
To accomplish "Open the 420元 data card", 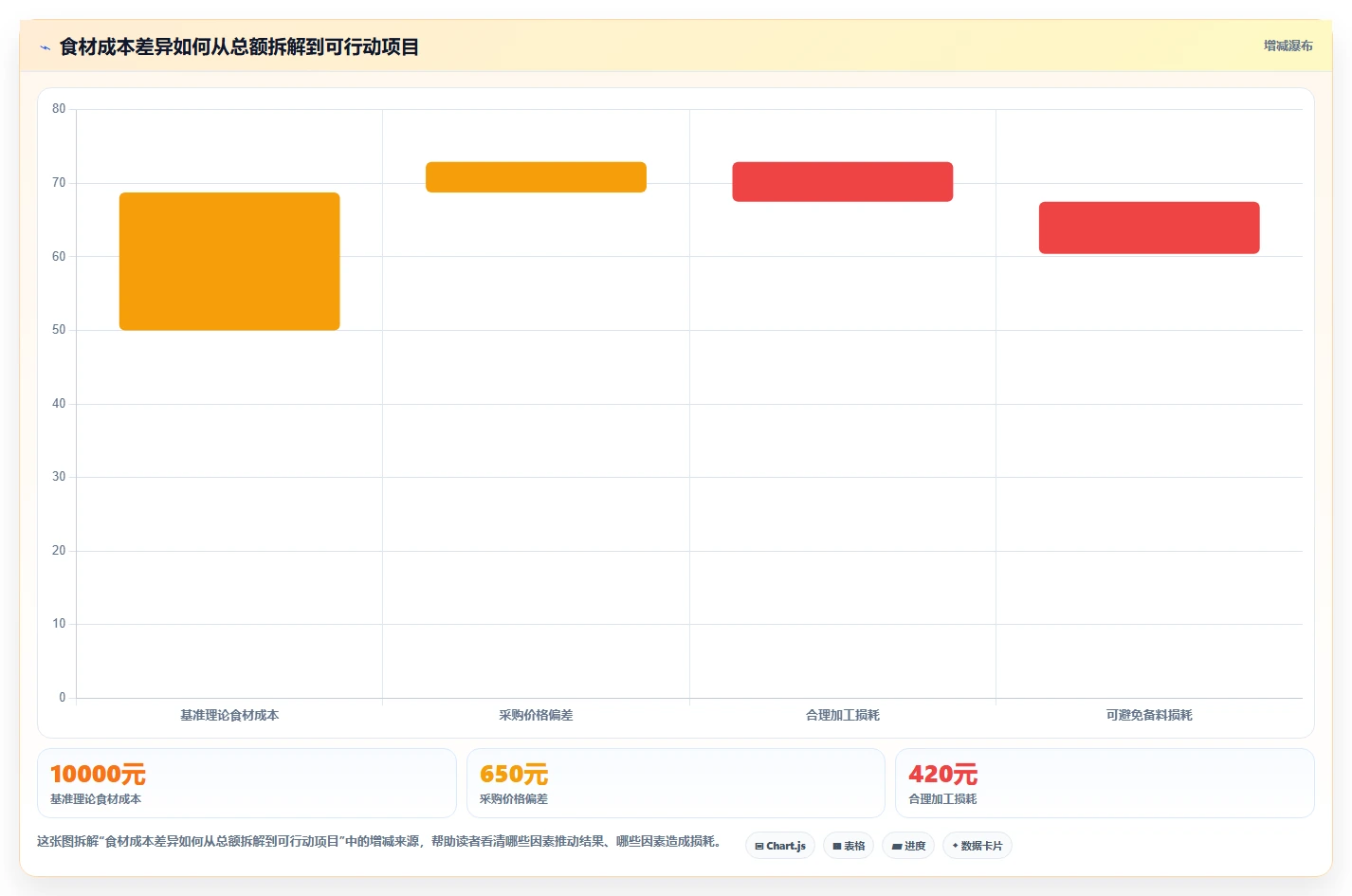I will pos(1105,783).
